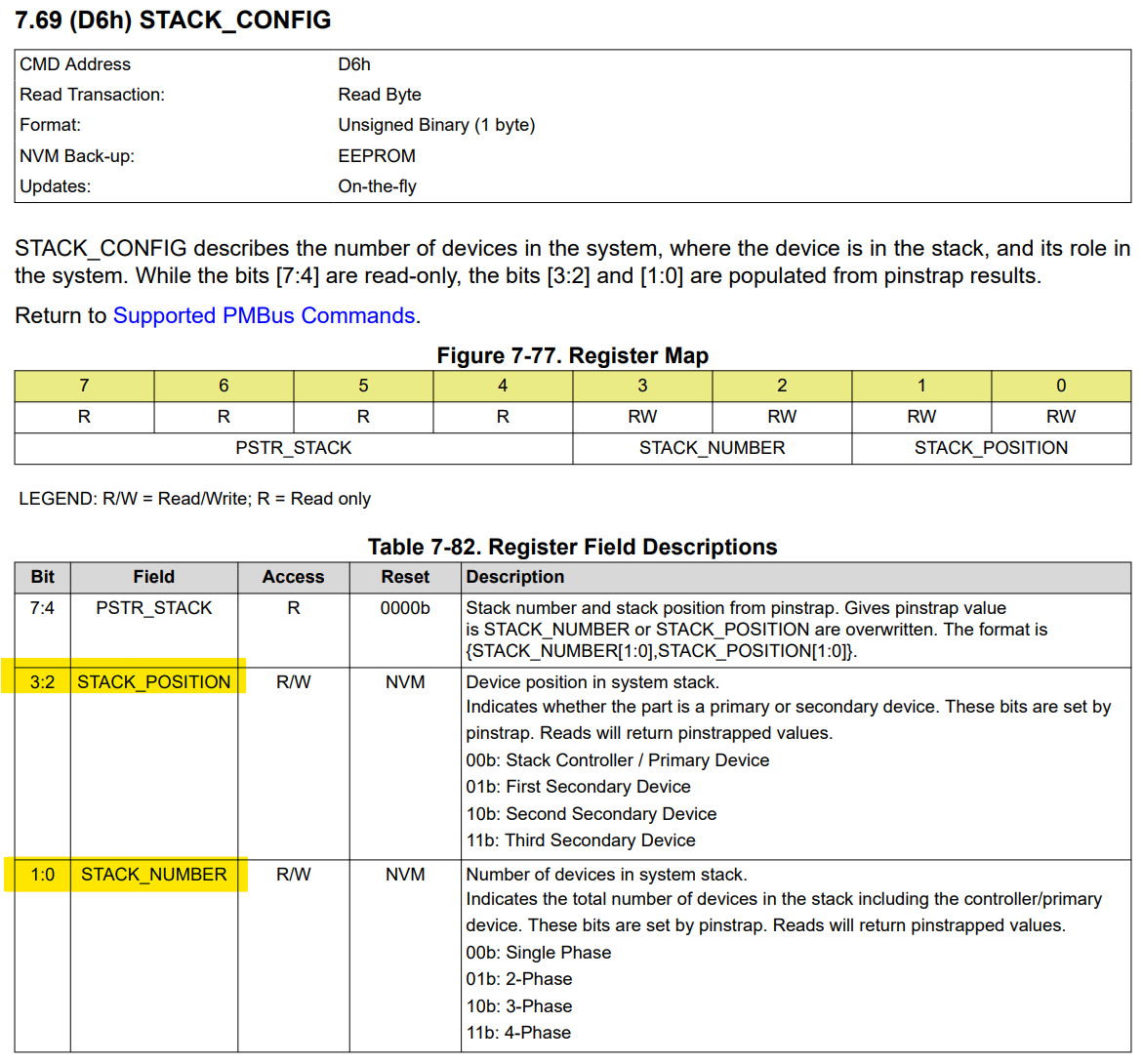This screenshot has width=1143, height=1064.
Task: Click the STACK_POSITION cell in register map
Action: [x=992, y=448]
